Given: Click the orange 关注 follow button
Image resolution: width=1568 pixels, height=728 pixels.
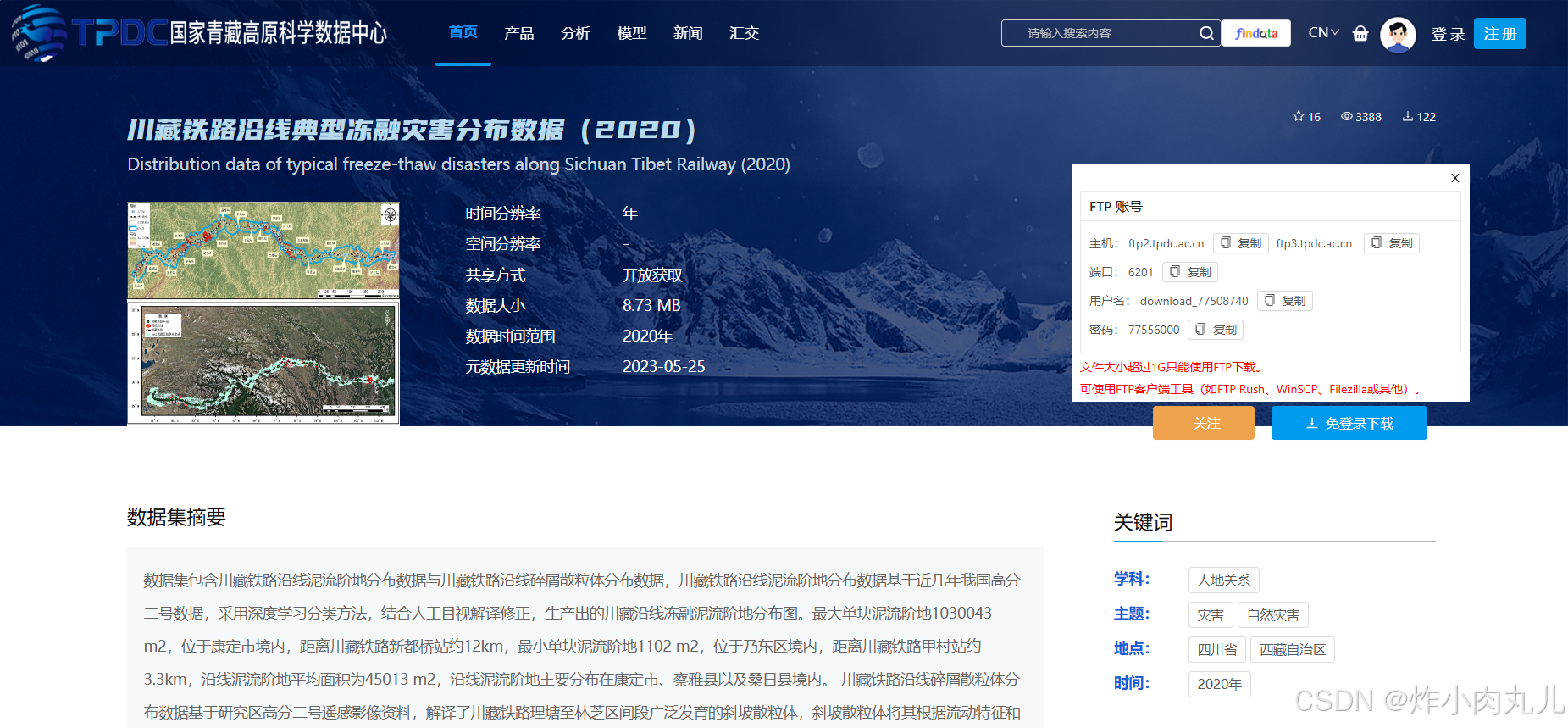Looking at the screenshot, I should click(1204, 423).
